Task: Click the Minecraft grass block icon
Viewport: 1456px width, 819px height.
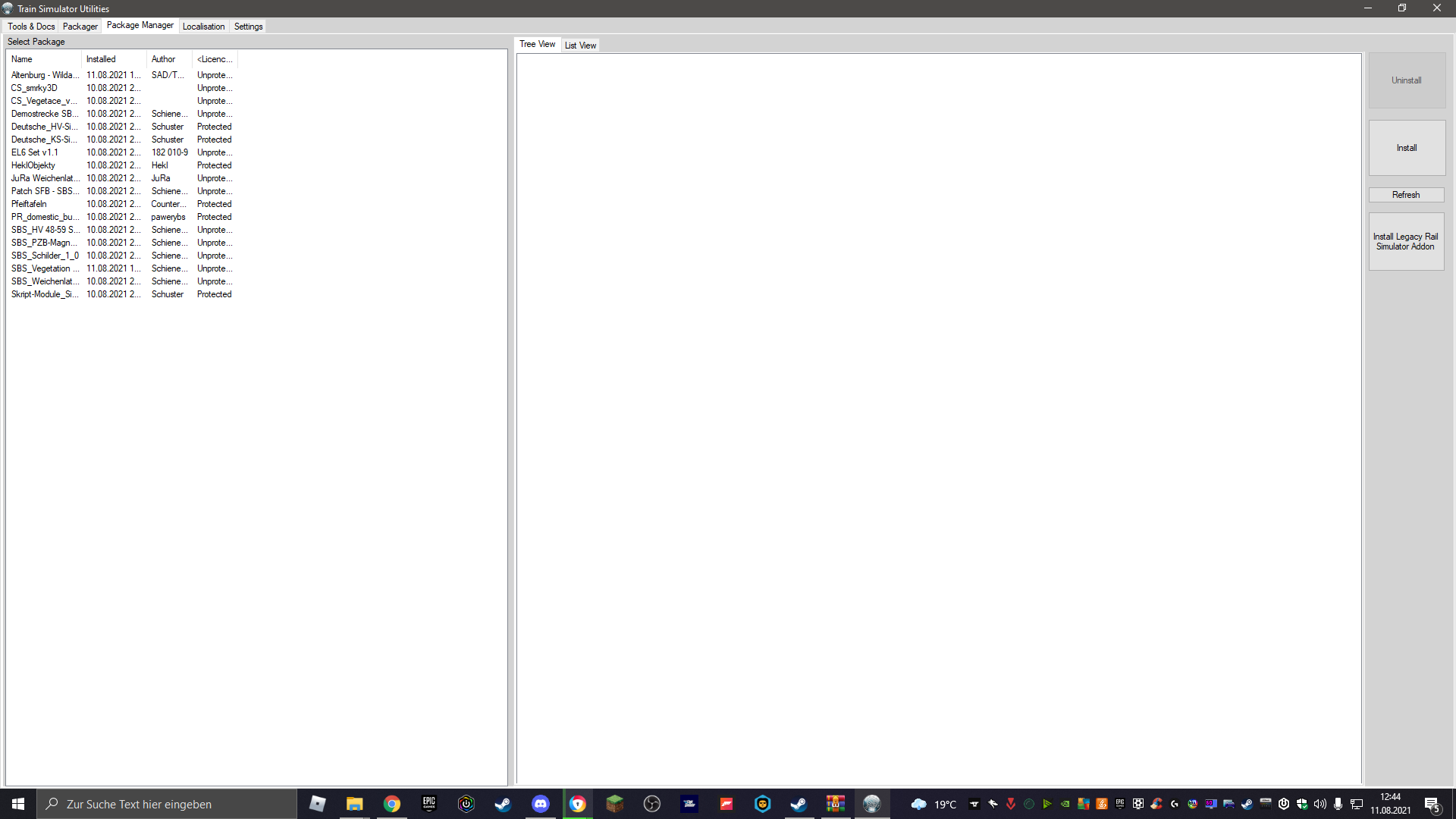Action: [614, 804]
